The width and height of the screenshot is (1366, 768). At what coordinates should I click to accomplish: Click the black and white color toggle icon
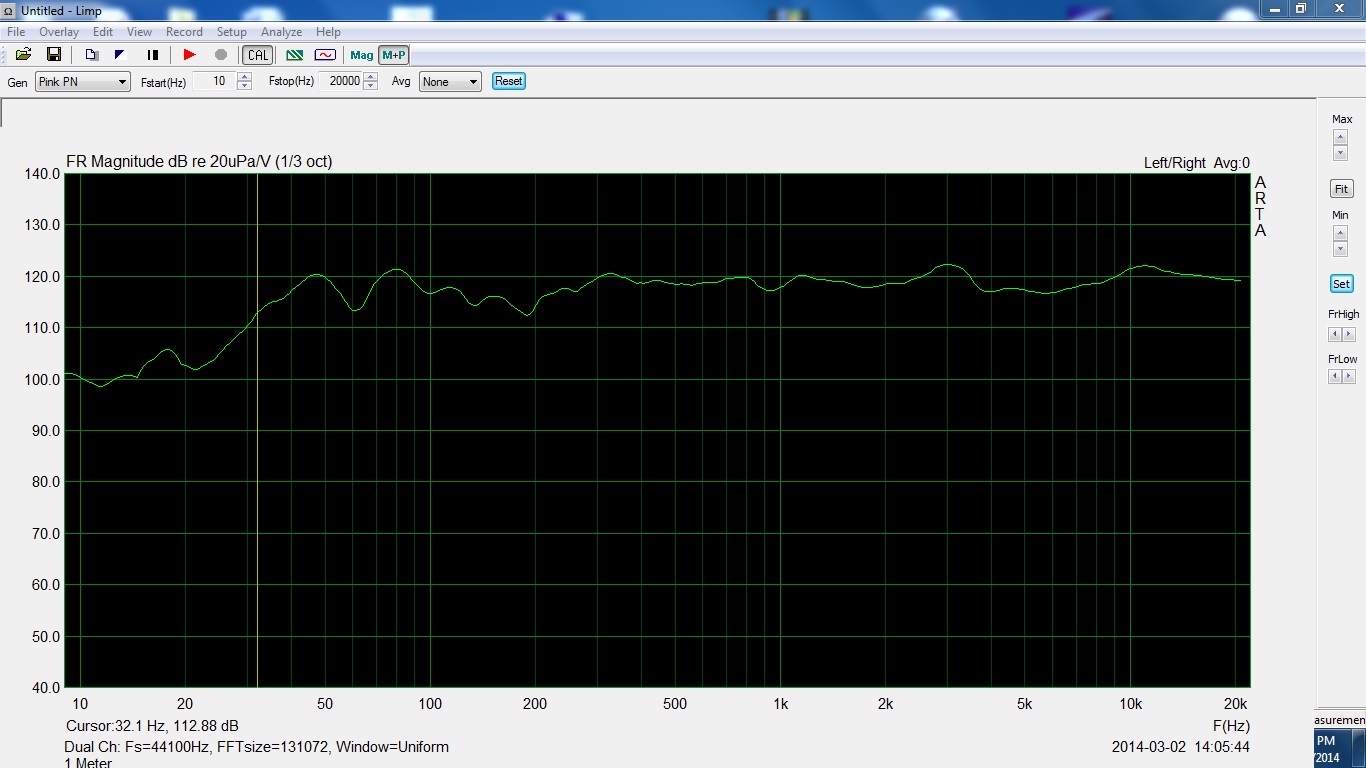[x=120, y=55]
